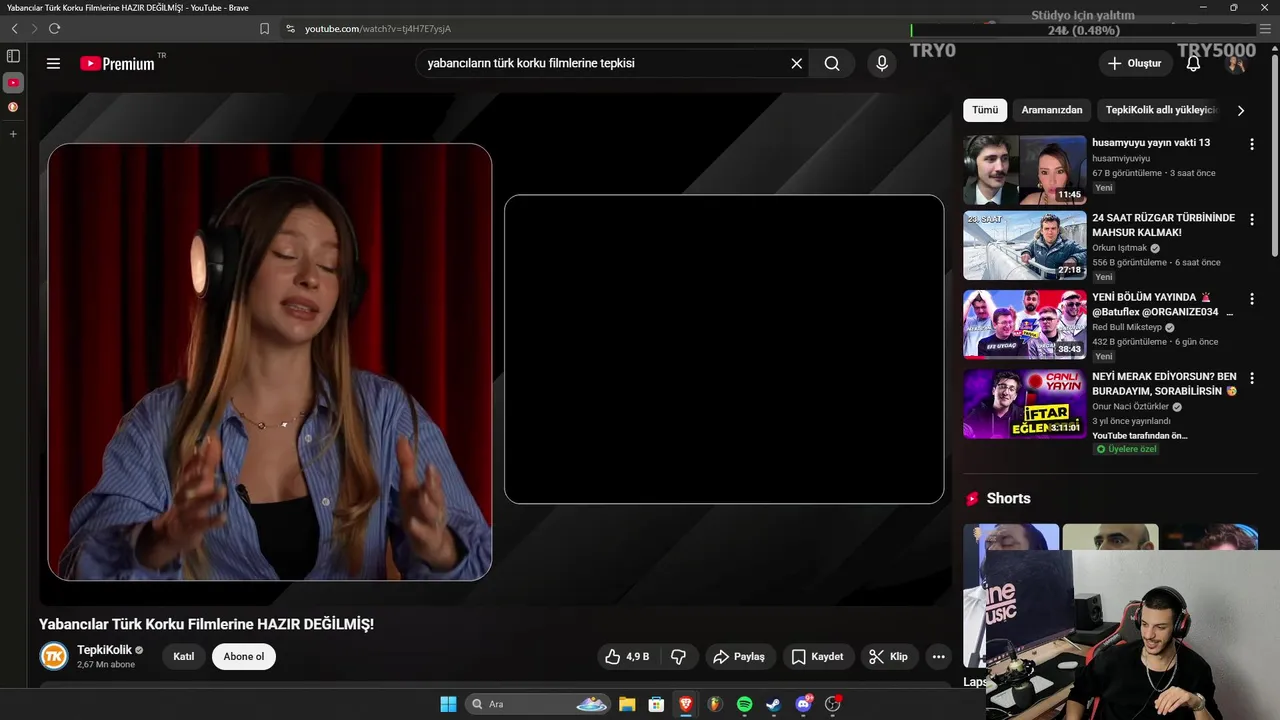Dislike the video with thumbs down
This screenshot has height=720, width=1280.
coord(678,657)
